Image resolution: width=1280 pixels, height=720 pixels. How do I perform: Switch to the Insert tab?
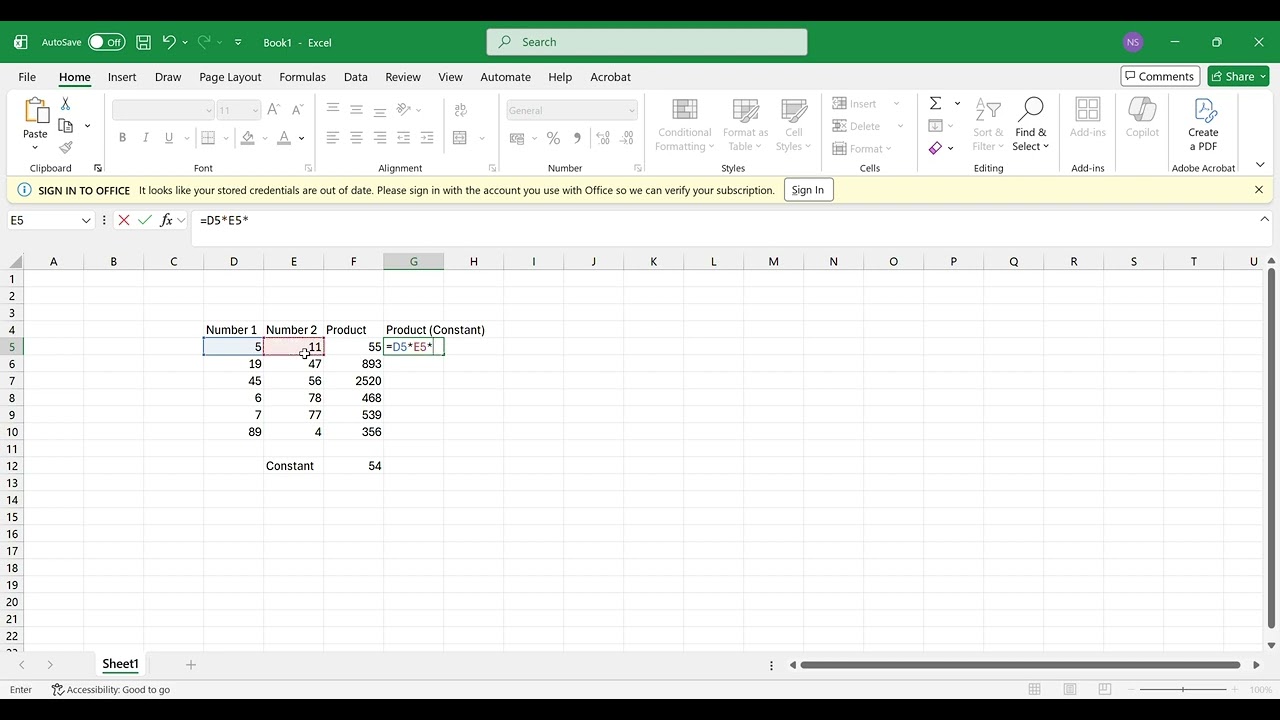tap(122, 77)
